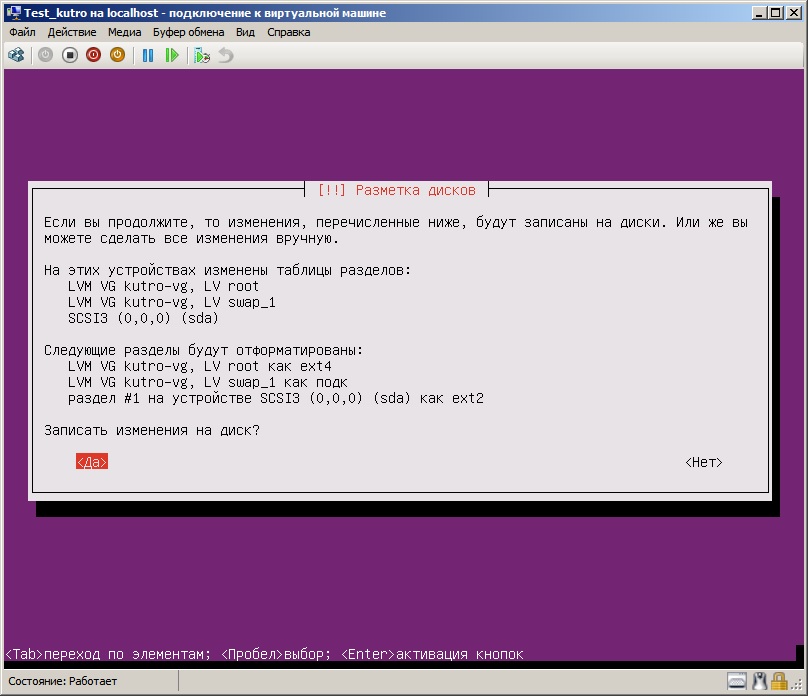808x696 pixels.
Task: Confirm writing changes with <Да>
Action: coord(92,462)
